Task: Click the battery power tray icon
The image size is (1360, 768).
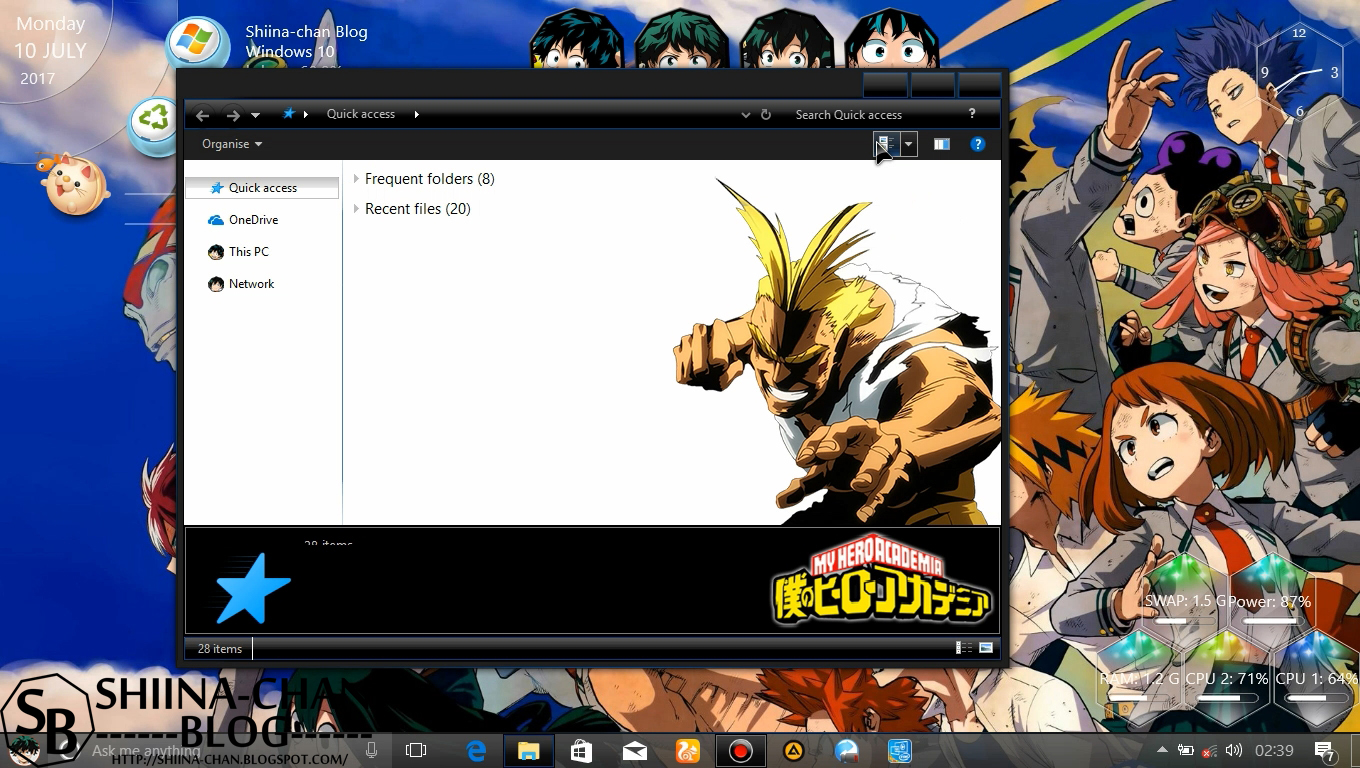Action: pyautogui.click(x=1186, y=750)
